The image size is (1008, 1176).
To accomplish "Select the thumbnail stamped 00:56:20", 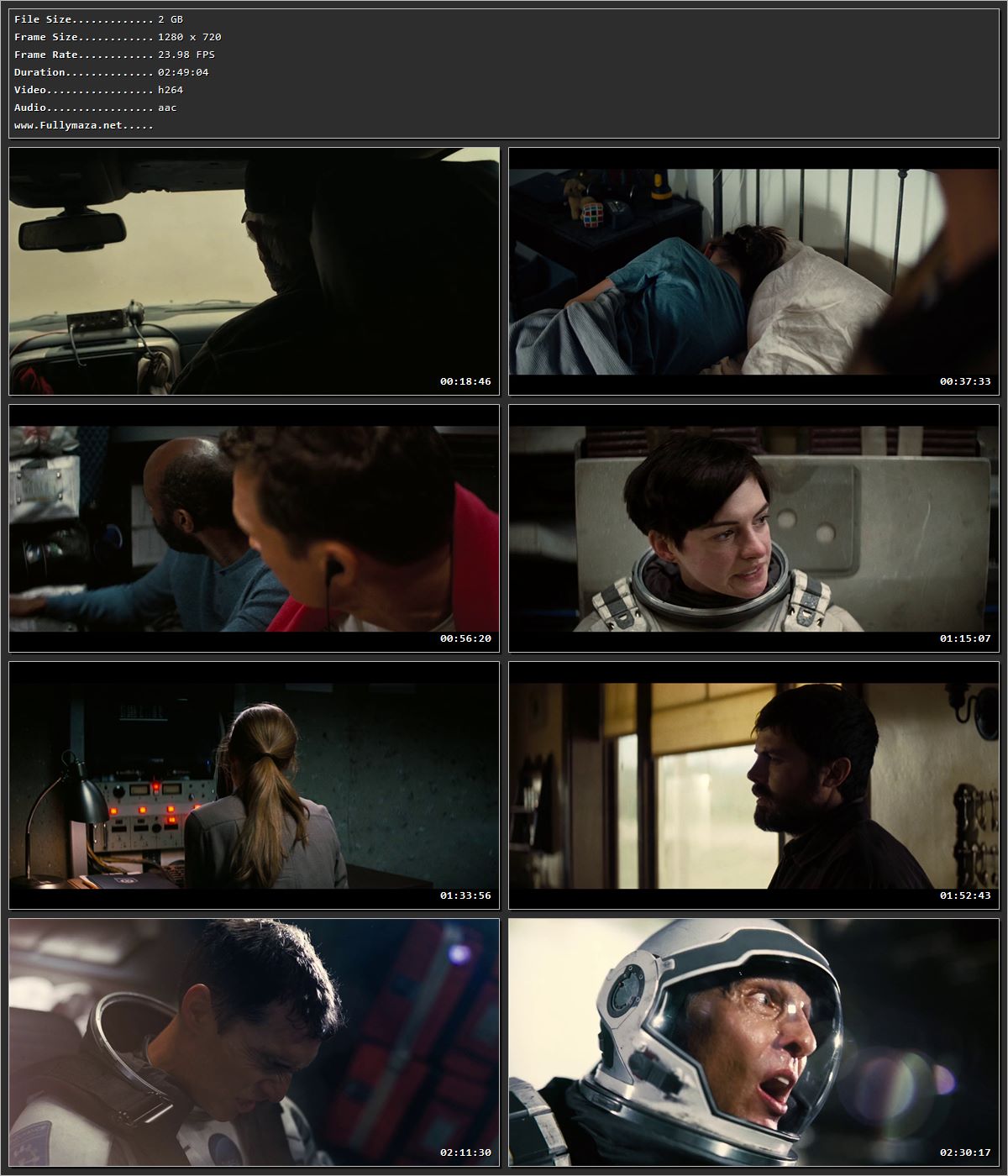I will pos(255,528).
